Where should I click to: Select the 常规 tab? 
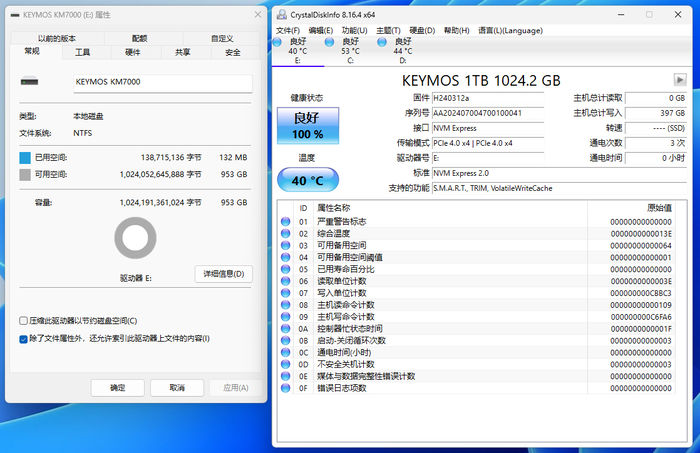tap(32, 51)
